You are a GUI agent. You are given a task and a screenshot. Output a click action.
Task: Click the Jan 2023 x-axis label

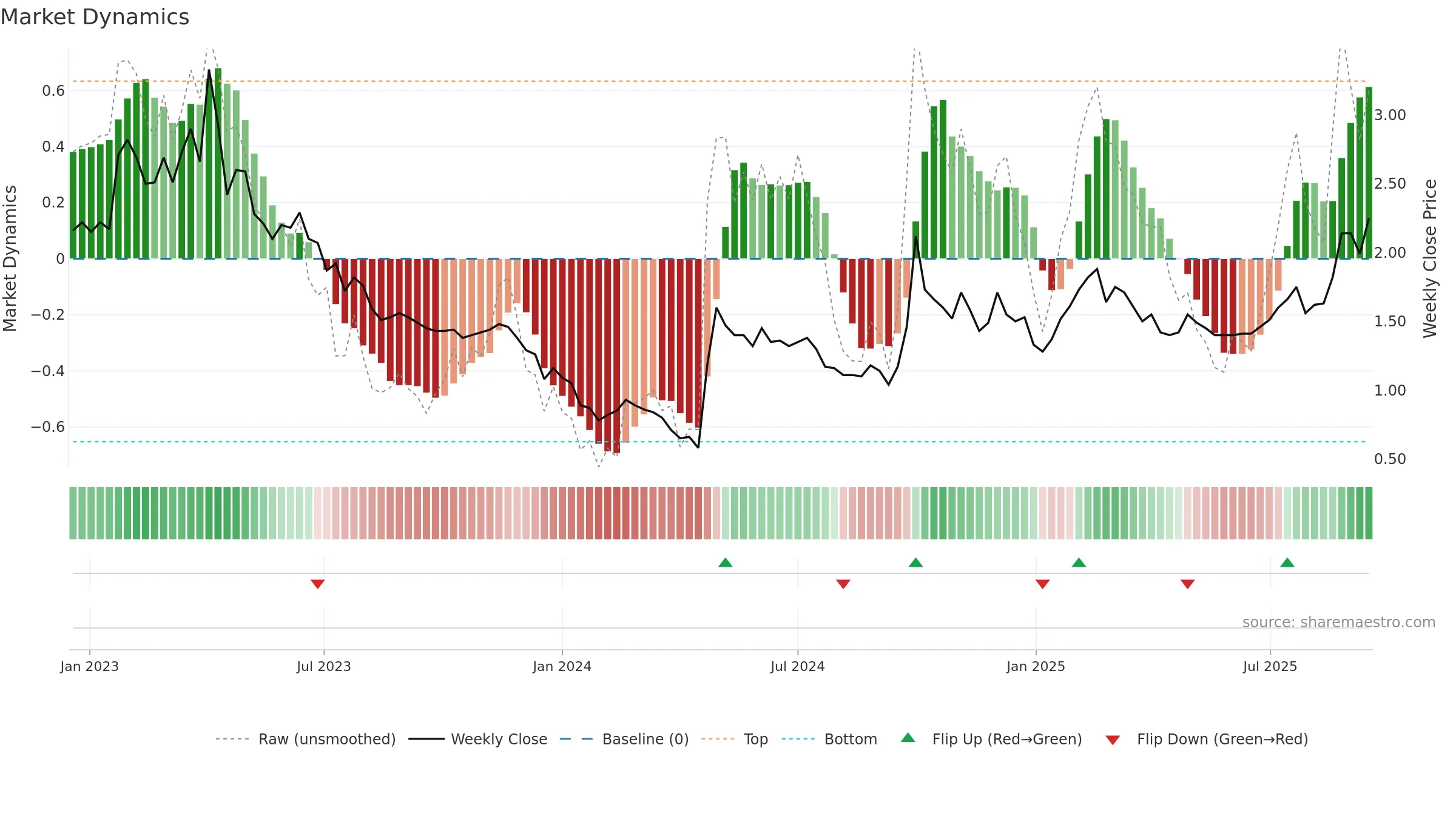(90, 666)
